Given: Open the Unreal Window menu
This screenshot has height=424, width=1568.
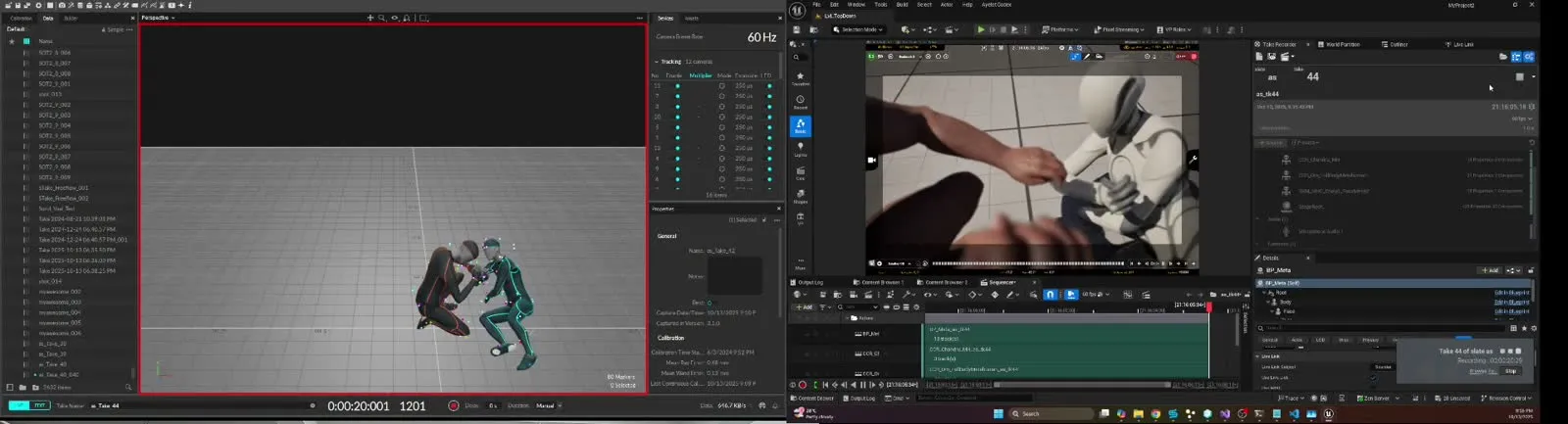Looking at the screenshot, I should coord(856,5).
